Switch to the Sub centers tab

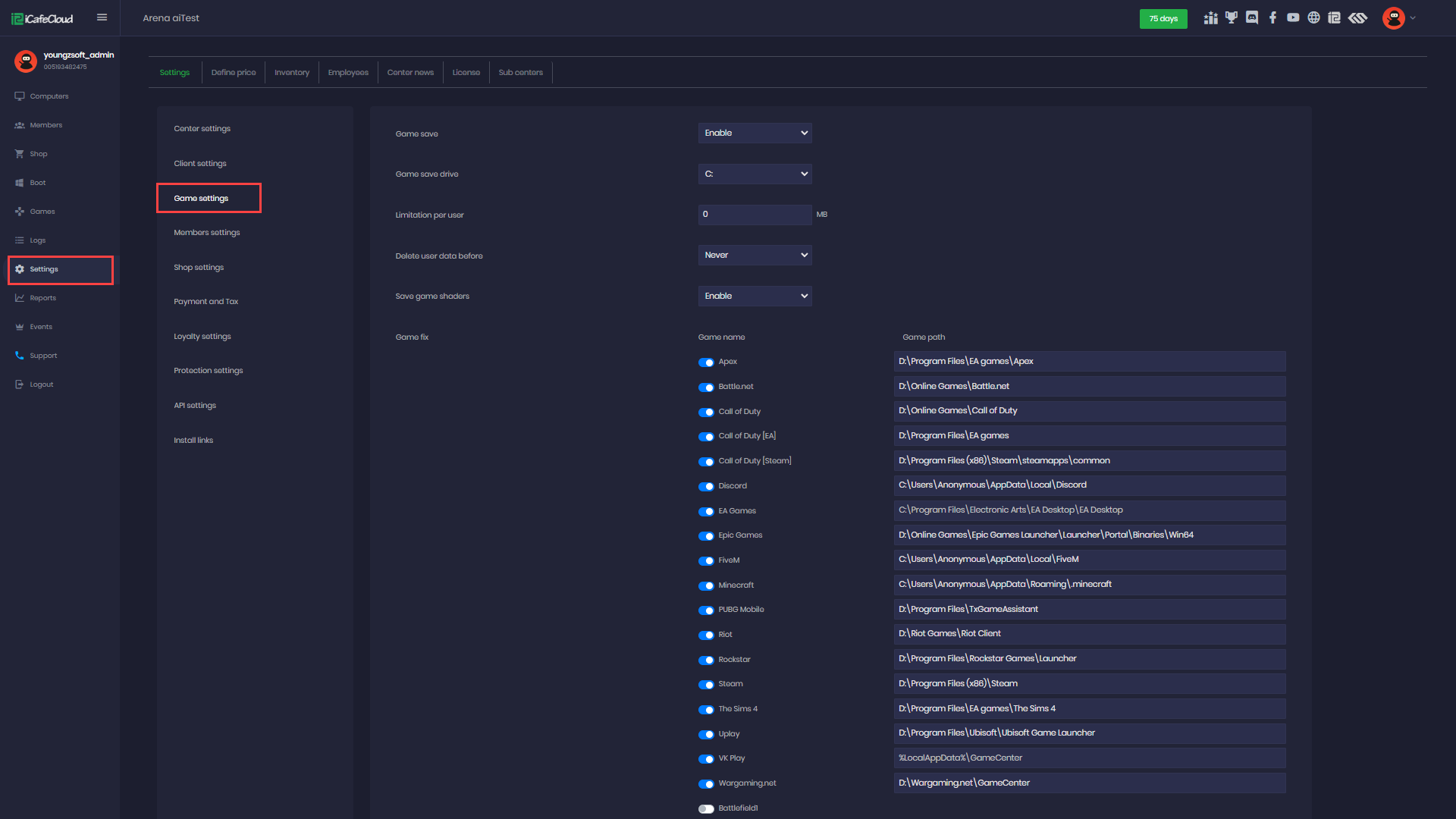click(521, 73)
